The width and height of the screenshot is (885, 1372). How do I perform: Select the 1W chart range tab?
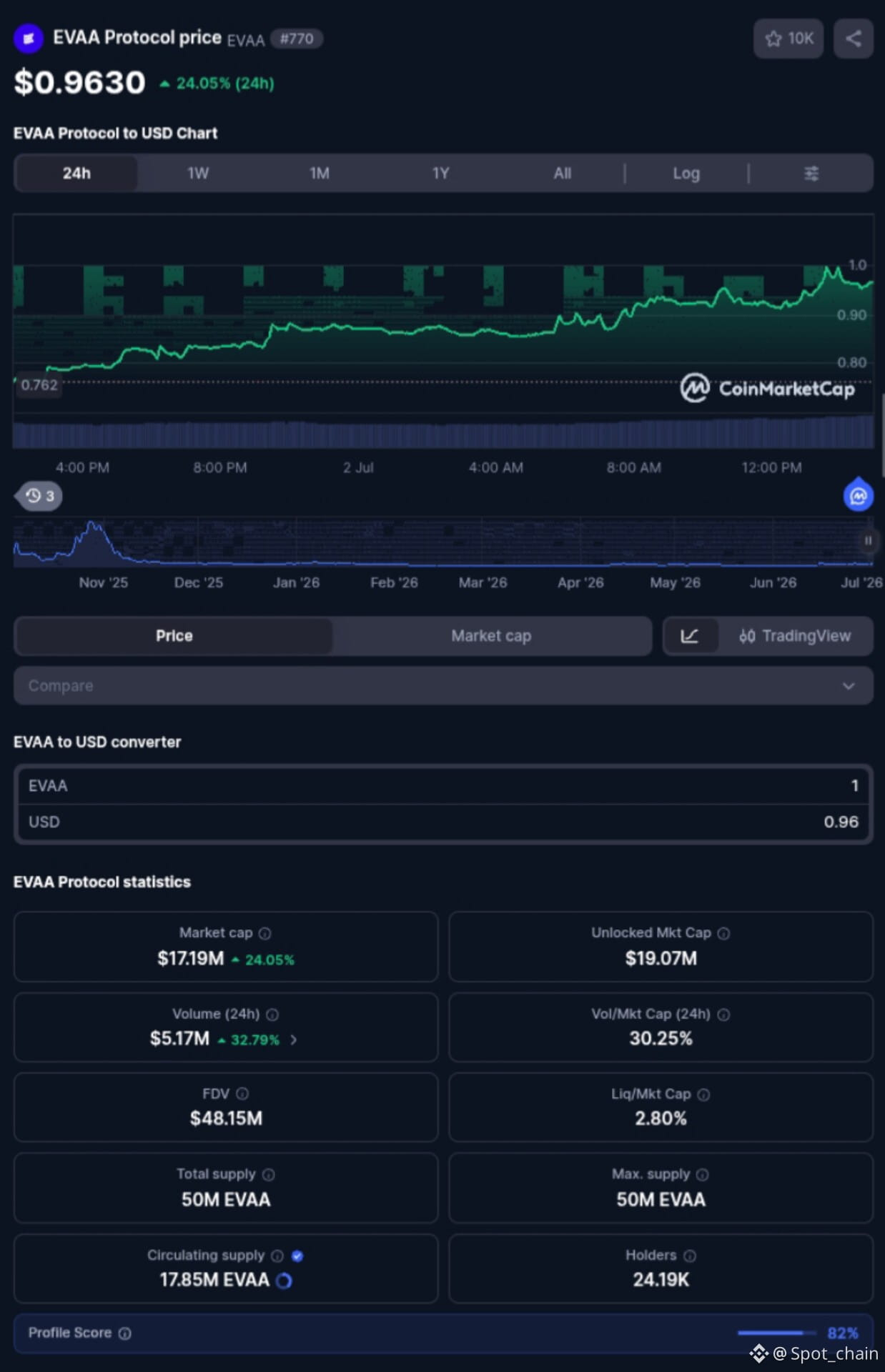[198, 174]
